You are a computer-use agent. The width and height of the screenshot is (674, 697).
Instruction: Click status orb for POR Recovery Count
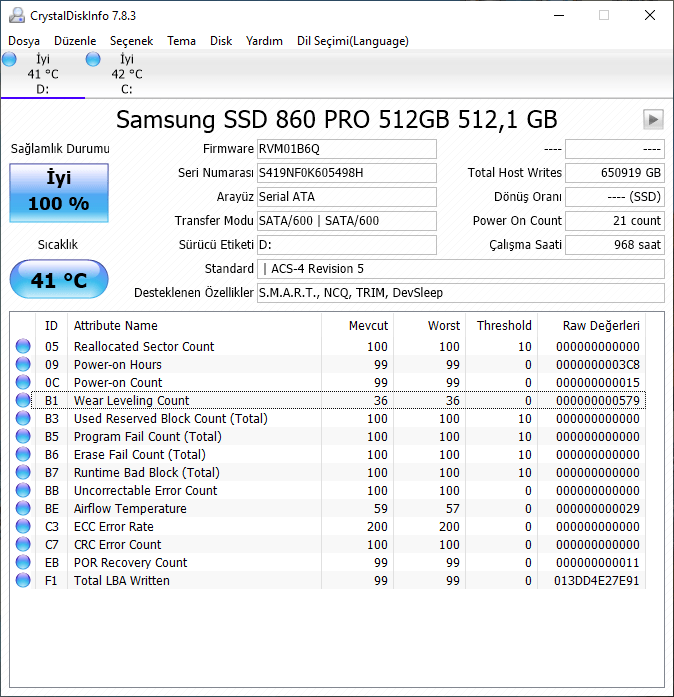(x=23, y=562)
